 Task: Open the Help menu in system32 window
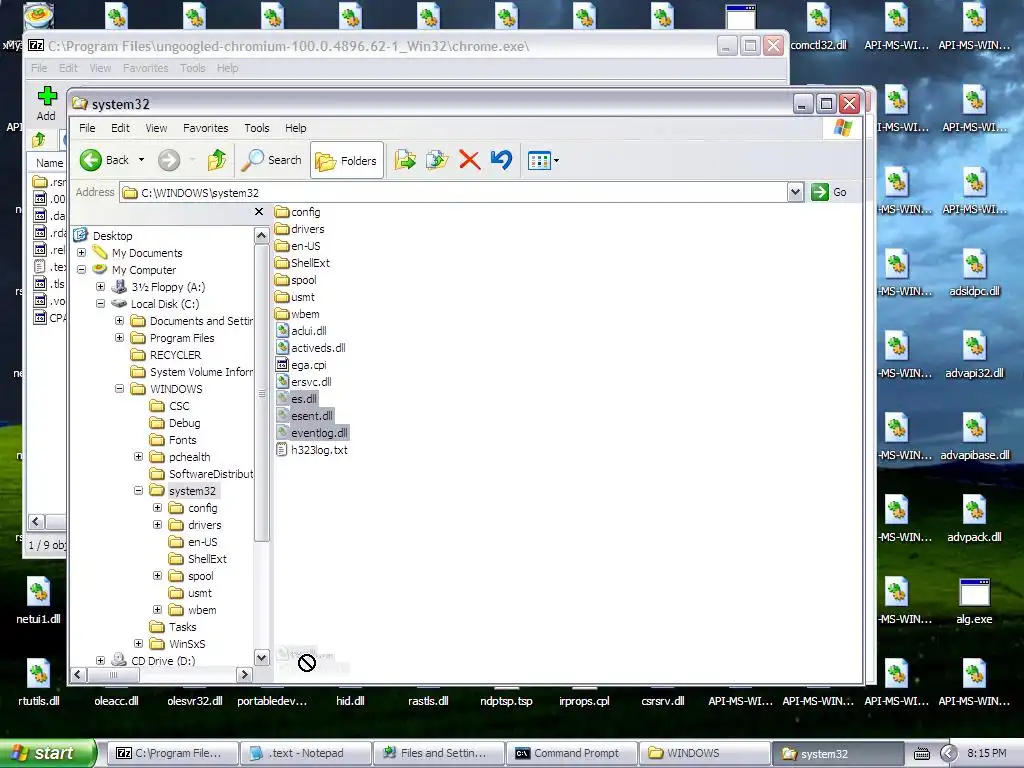pyautogui.click(x=295, y=128)
